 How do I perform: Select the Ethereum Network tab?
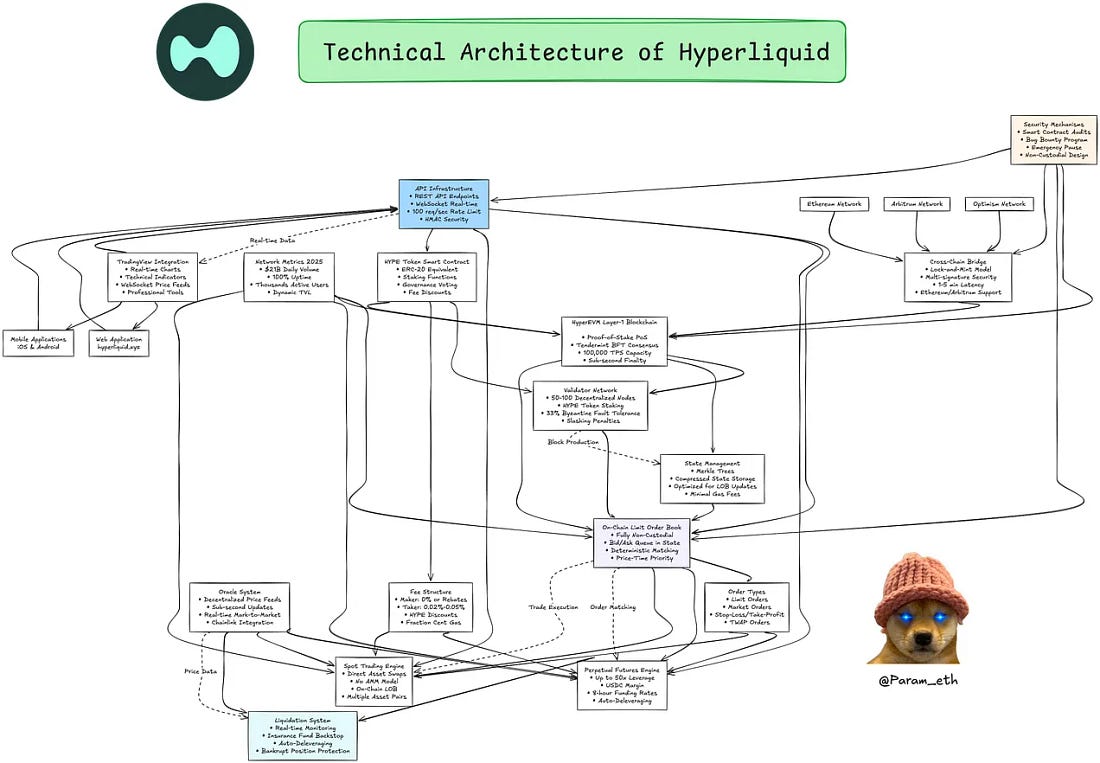[833, 203]
